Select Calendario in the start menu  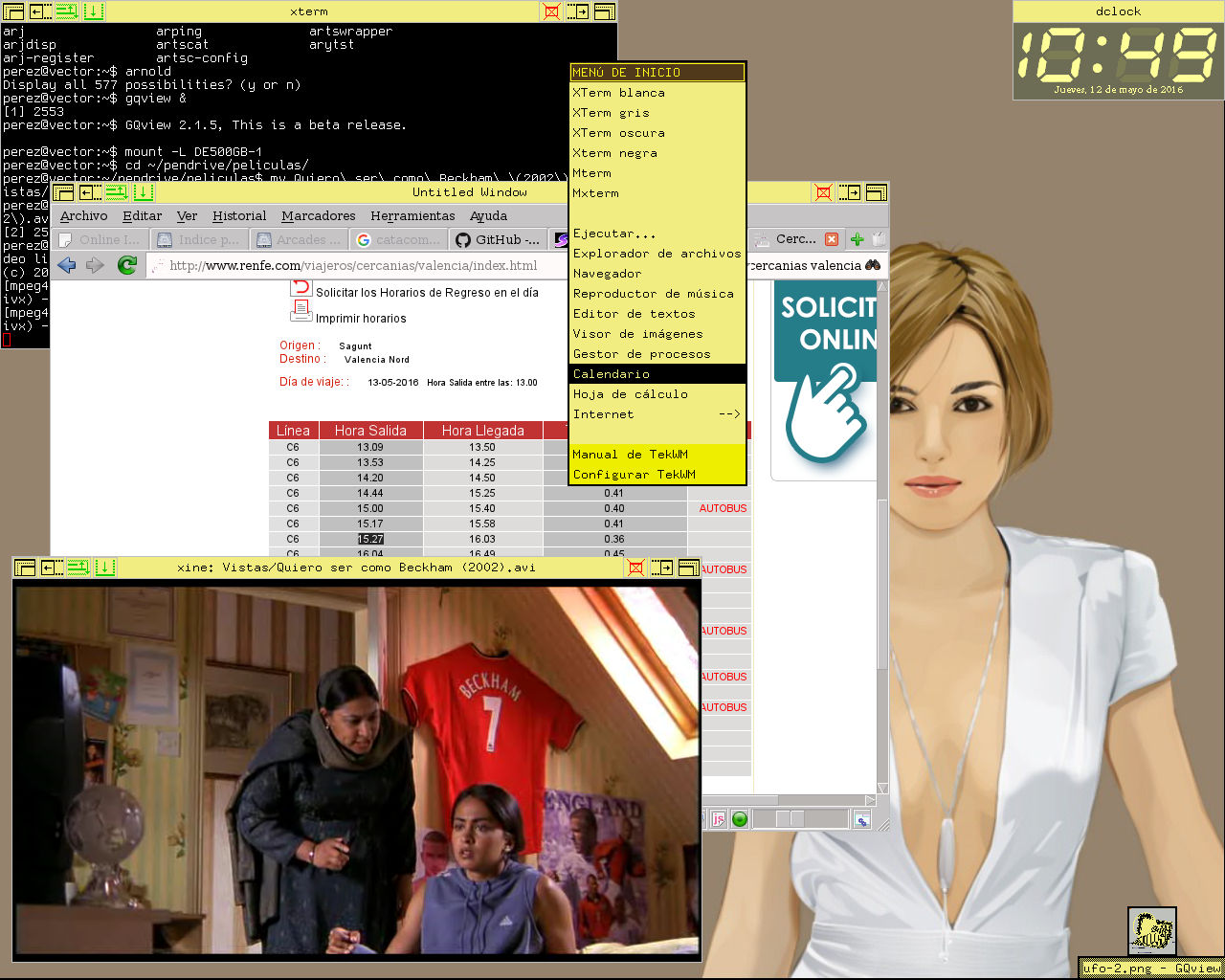(x=657, y=374)
